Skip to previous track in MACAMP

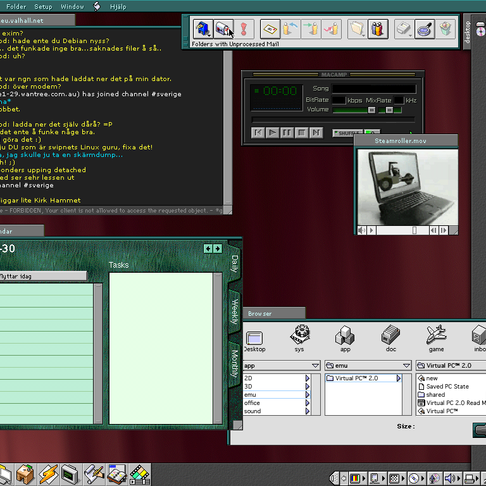258,133
